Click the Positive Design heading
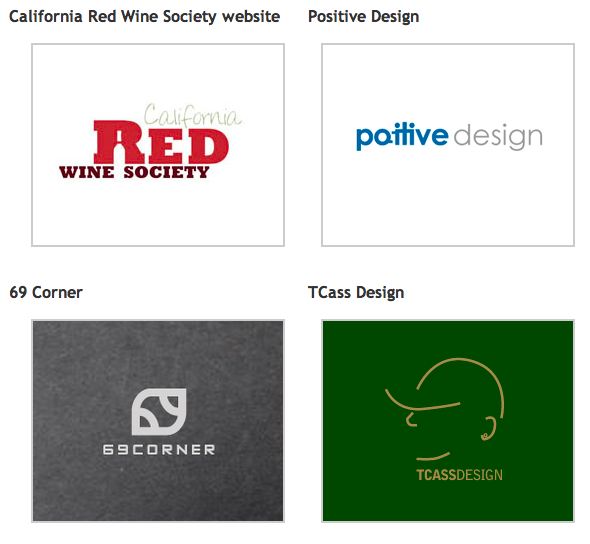590x544 pixels. tap(363, 17)
